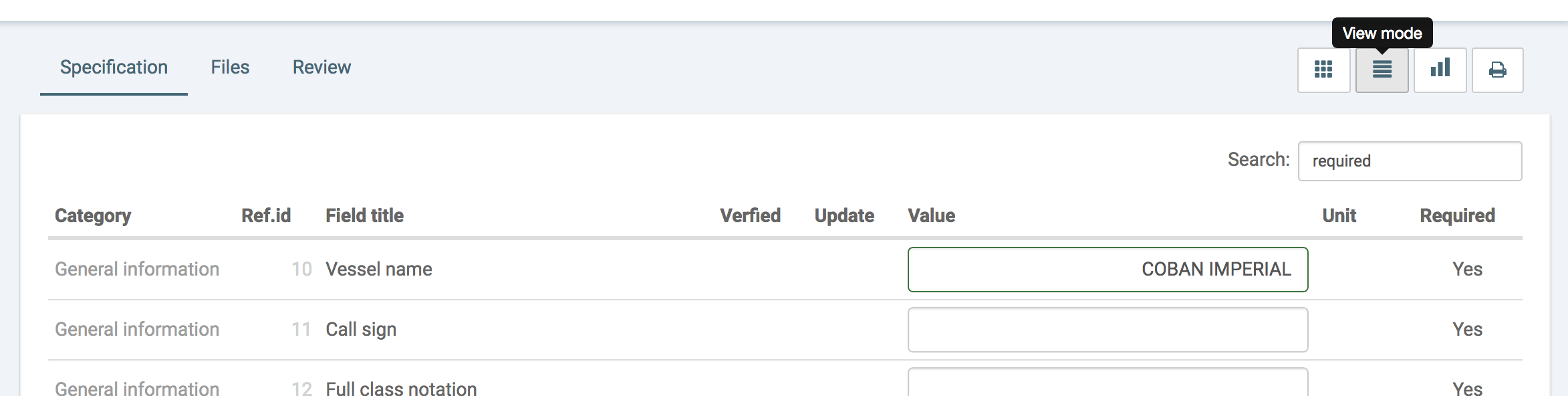Sort by the Required column header
Image resolution: width=1568 pixels, height=396 pixels.
tap(1457, 215)
